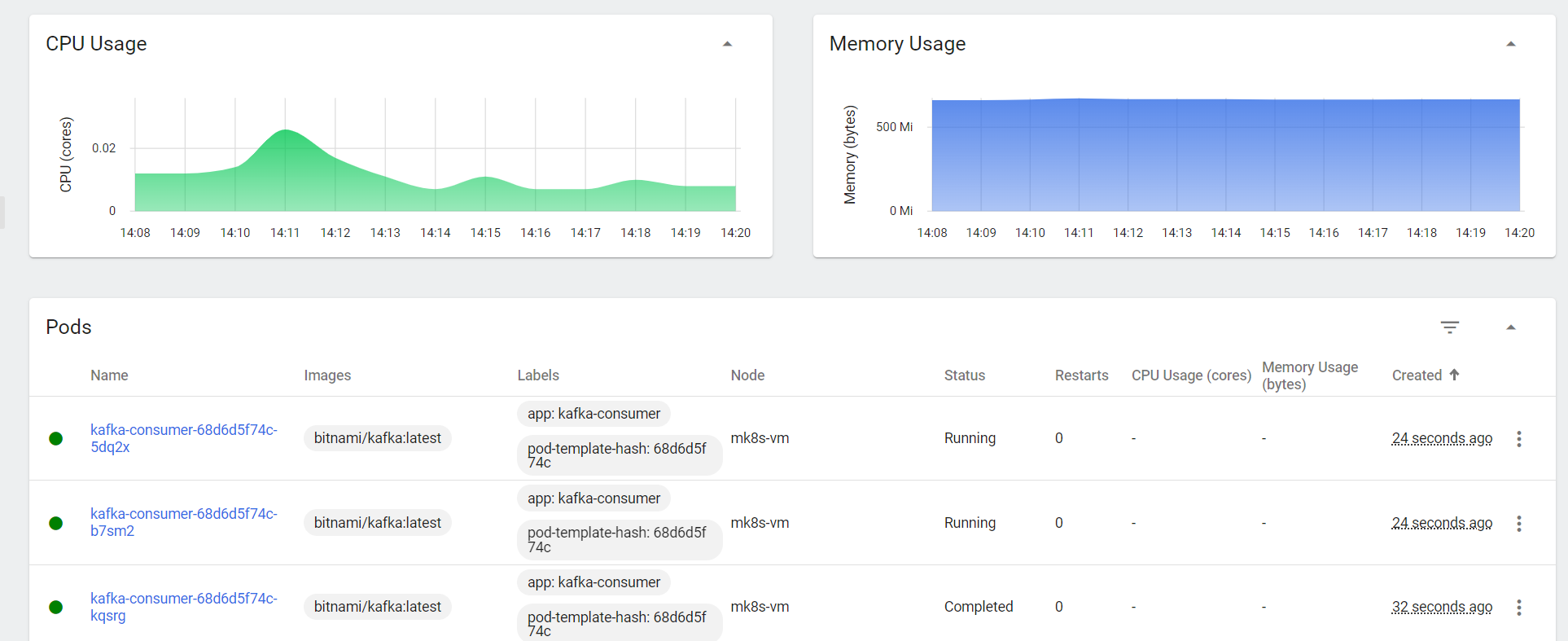The height and width of the screenshot is (641, 1568).
Task: Click app: kafka-consumer label in 5dq2x row
Action: pos(593,414)
